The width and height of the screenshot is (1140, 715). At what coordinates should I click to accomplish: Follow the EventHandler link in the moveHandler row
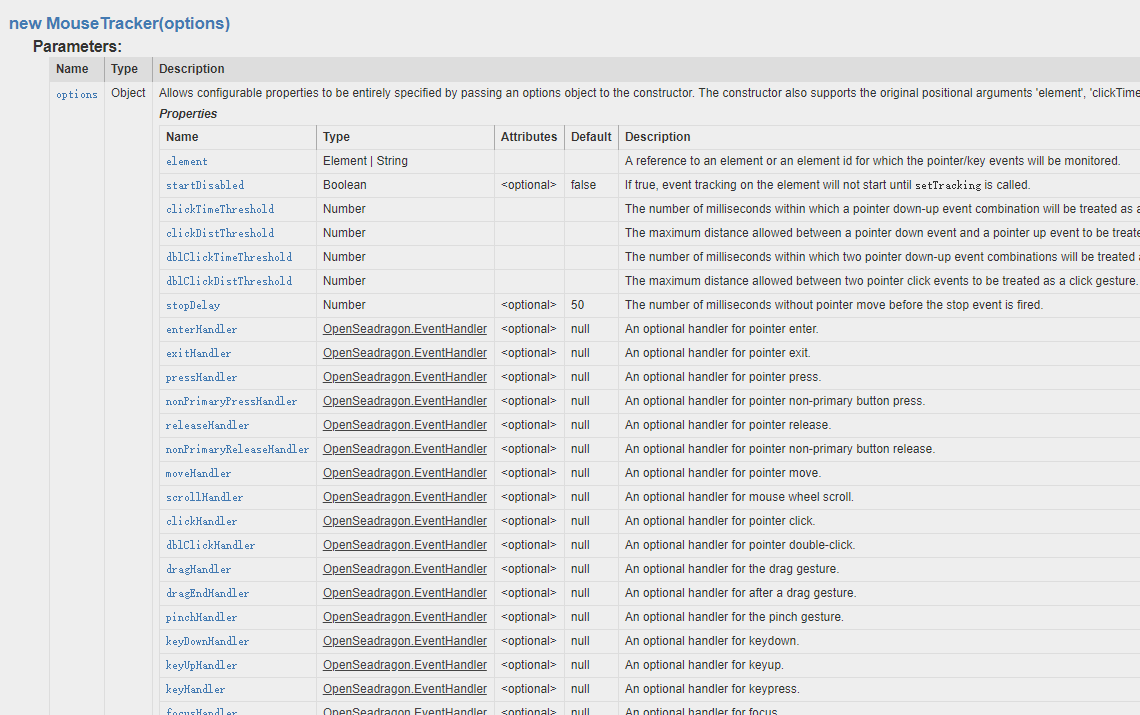(x=404, y=473)
